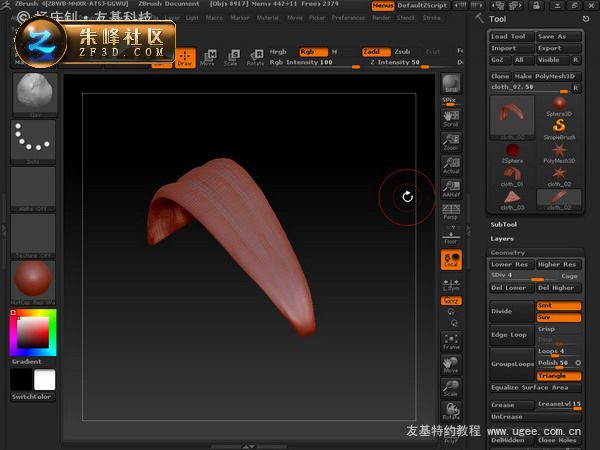The width and height of the screenshot is (600, 450).
Task: Open the Dots stroke type picker
Action: point(33,142)
